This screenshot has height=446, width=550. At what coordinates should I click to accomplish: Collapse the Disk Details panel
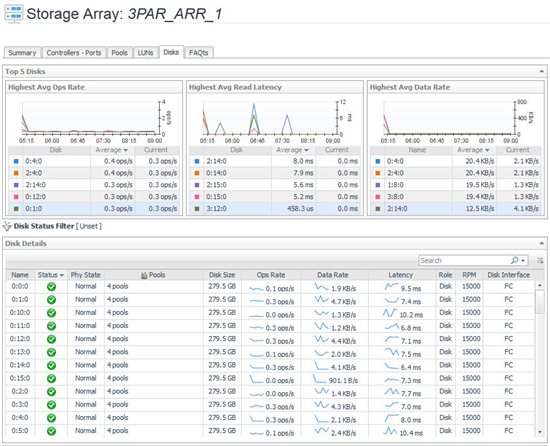point(542,243)
